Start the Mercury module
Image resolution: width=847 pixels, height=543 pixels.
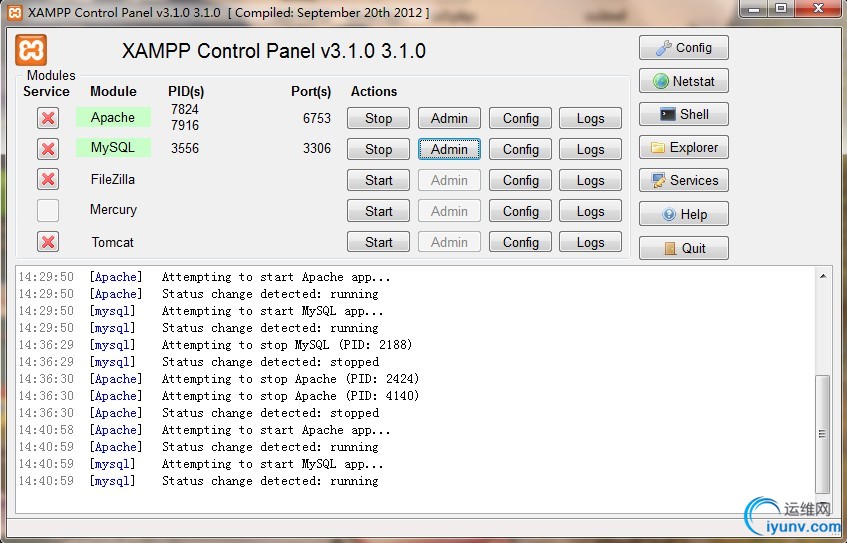(378, 211)
